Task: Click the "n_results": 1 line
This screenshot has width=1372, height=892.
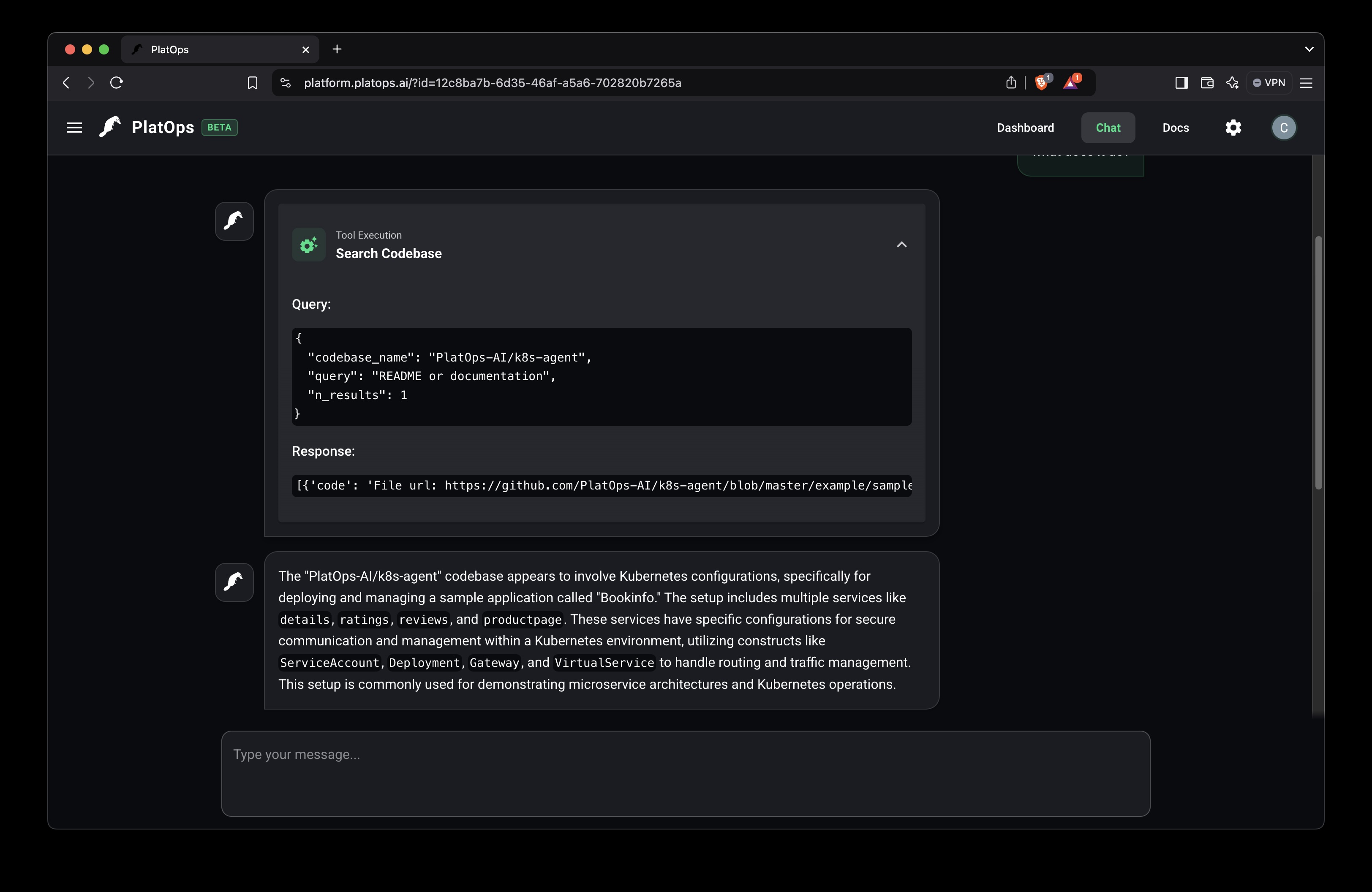Action: coord(357,395)
